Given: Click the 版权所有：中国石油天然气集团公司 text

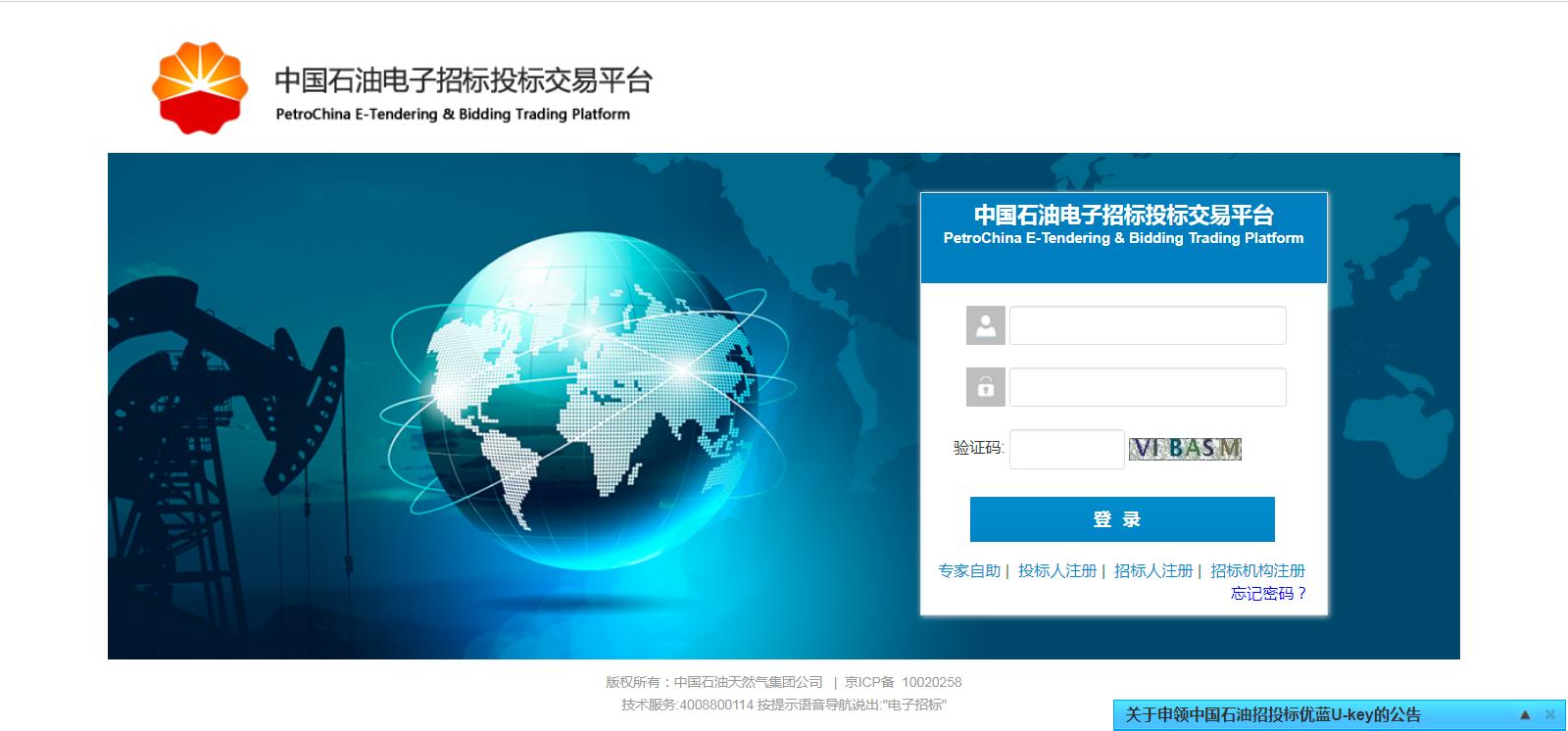Looking at the screenshot, I should pos(714,682).
